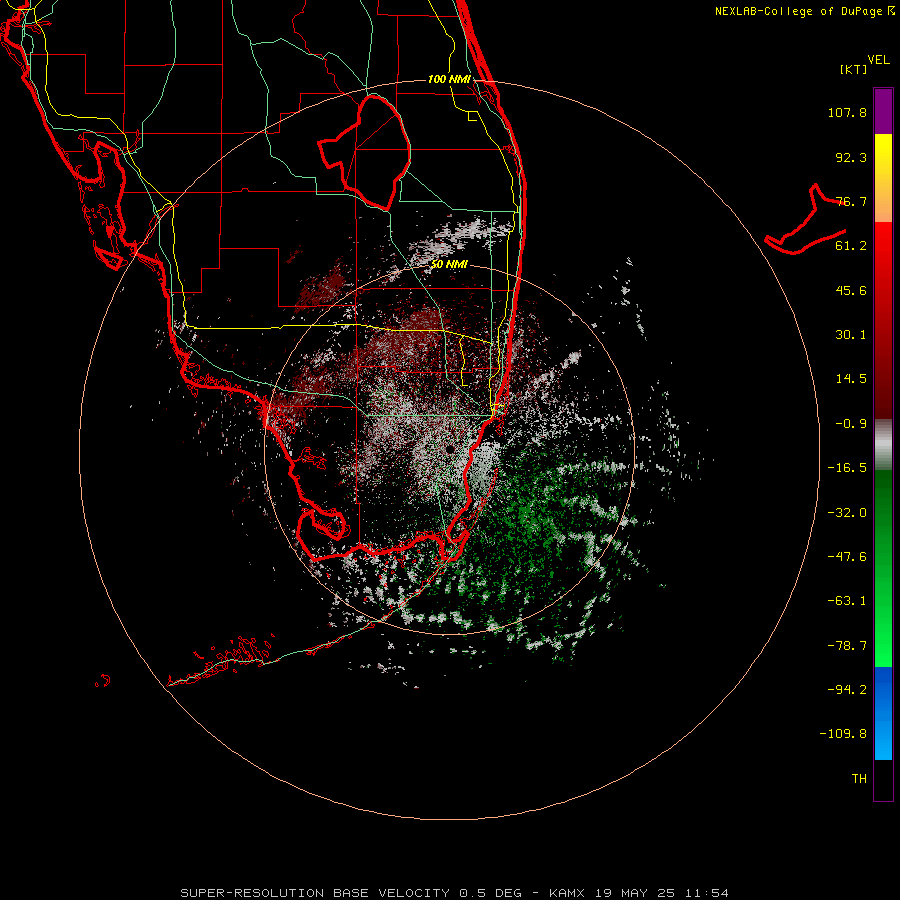Click the TH label on the scale
This screenshot has width=900, height=900.
click(859, 779)
